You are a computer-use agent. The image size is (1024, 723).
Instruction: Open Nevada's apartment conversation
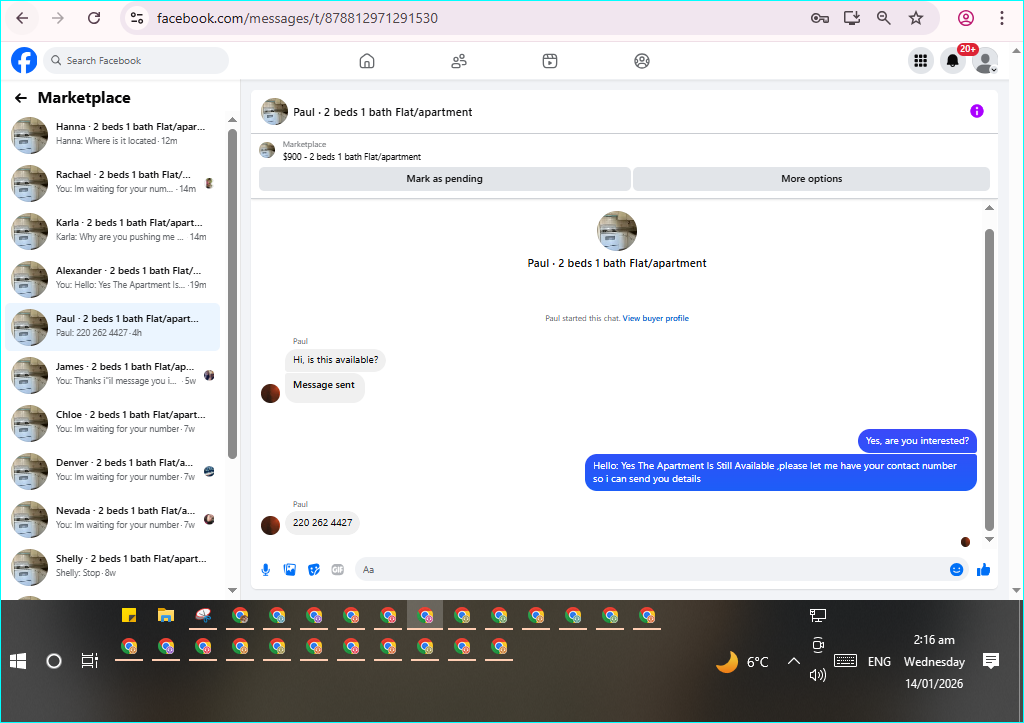point(112,519)
